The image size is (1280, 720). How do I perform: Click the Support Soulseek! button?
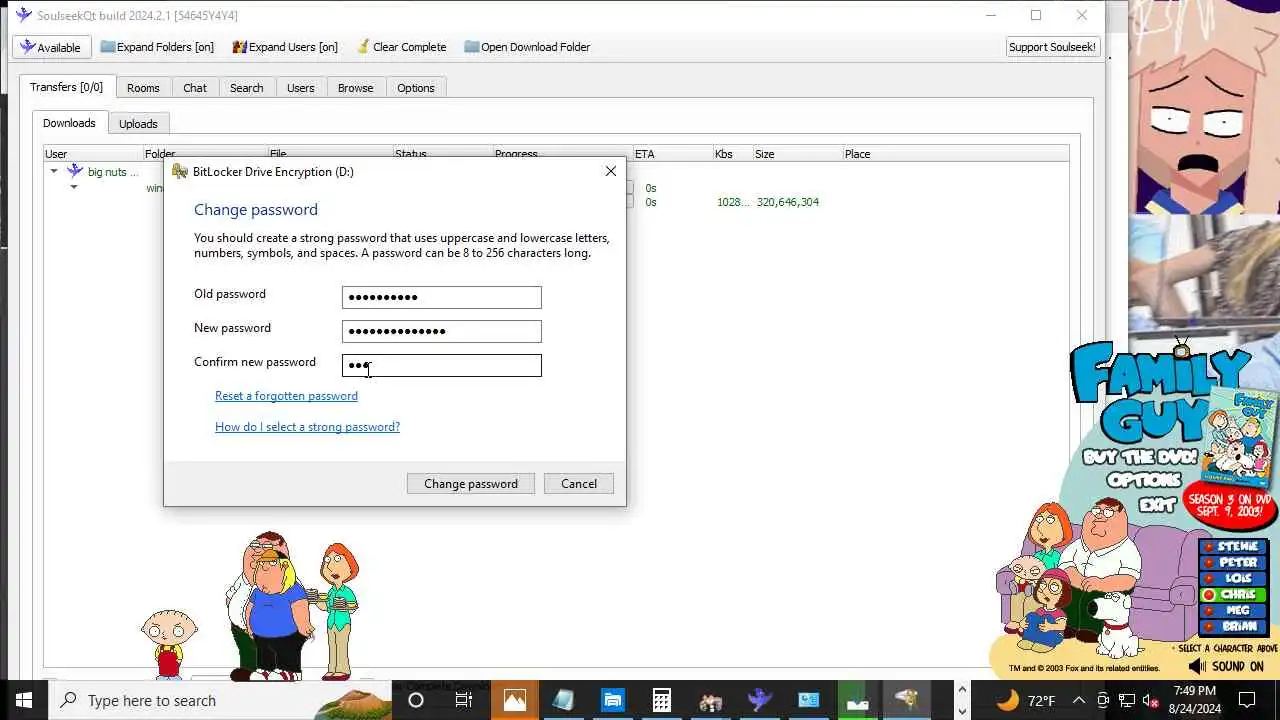pos(1052,47)
